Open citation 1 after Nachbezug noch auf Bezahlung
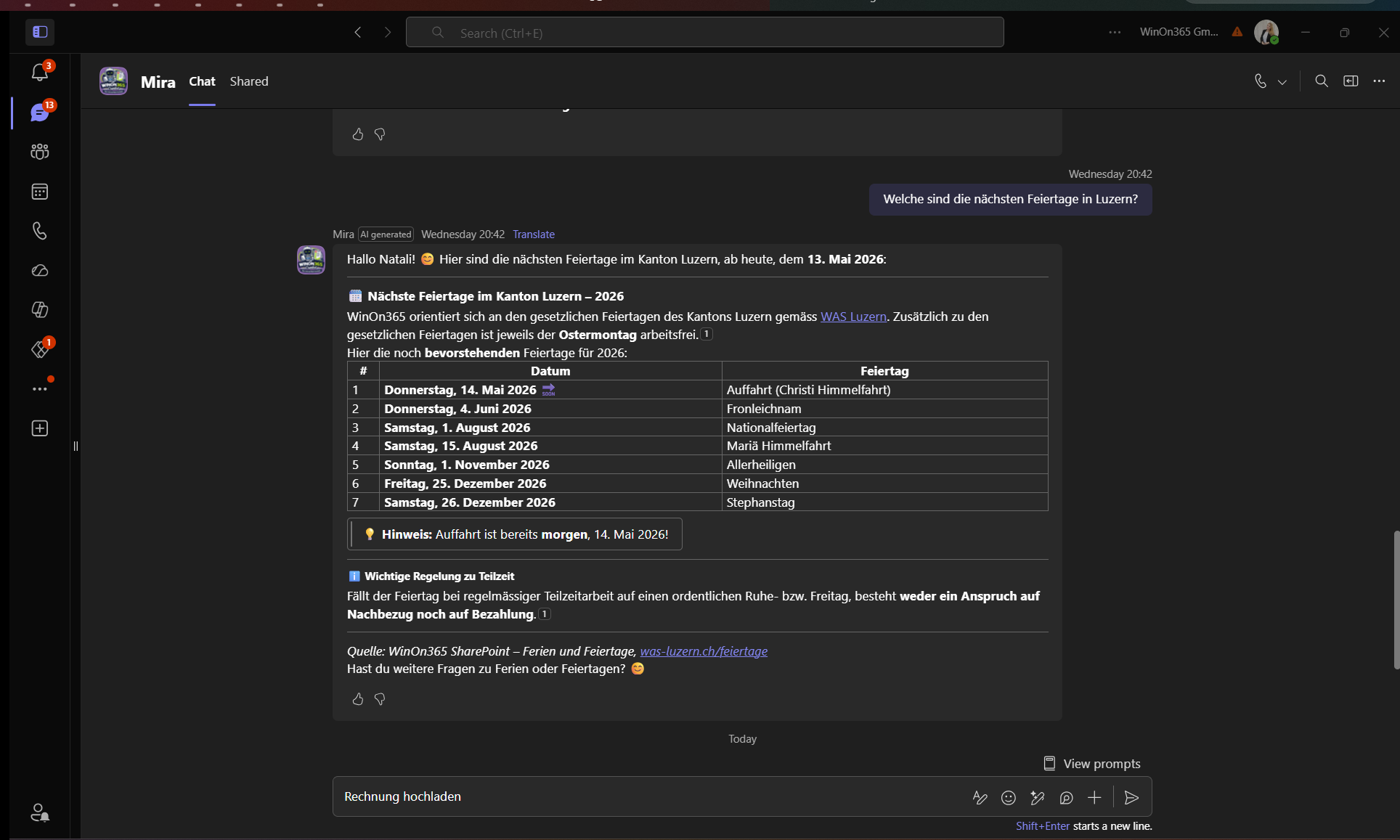Viewport: 1400px width, 840px height. point(545,614)
